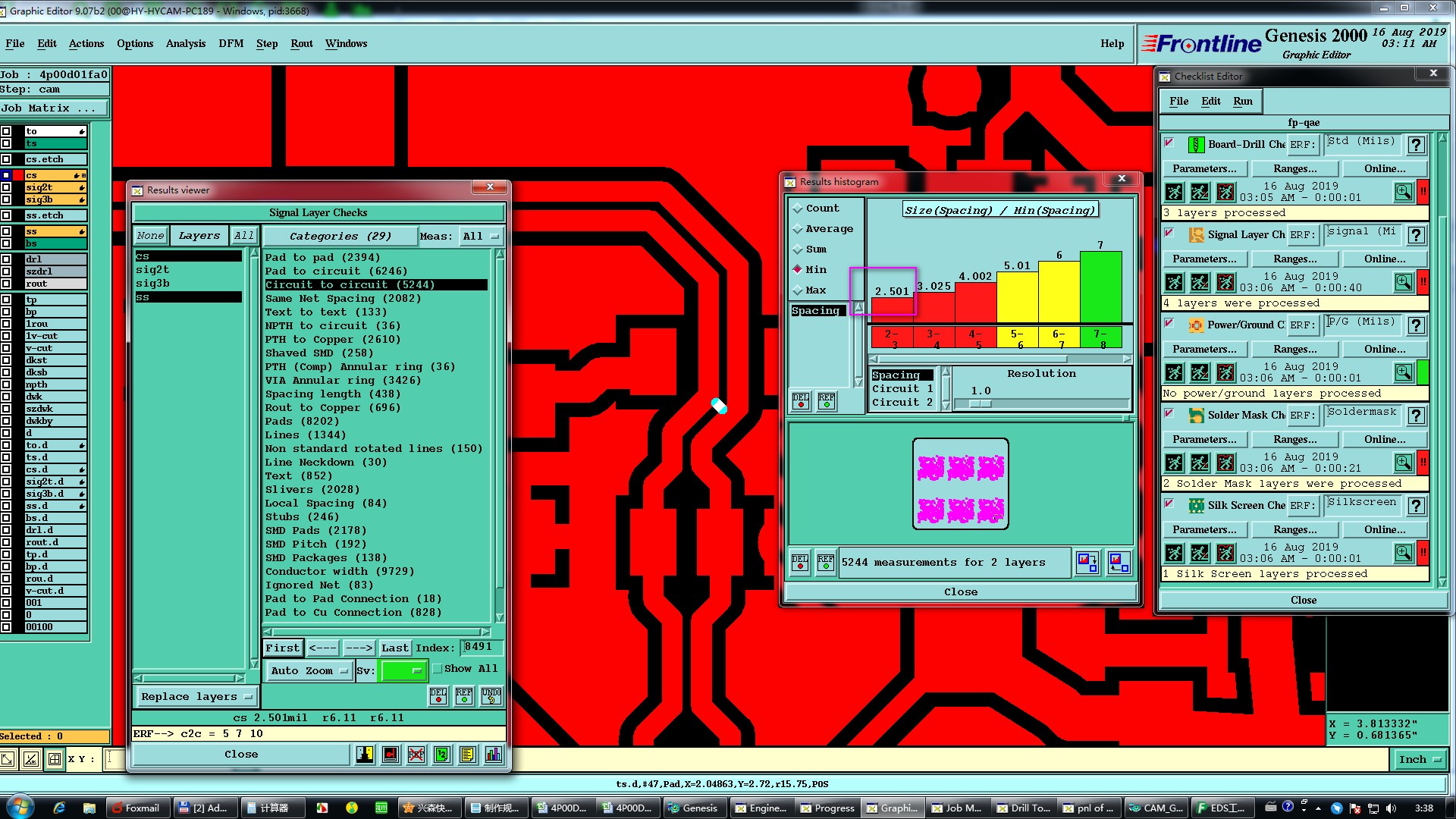Run the Board-Drill check with first runner icon
The width and height of the screenshot is (1456, 819).
1174,192
